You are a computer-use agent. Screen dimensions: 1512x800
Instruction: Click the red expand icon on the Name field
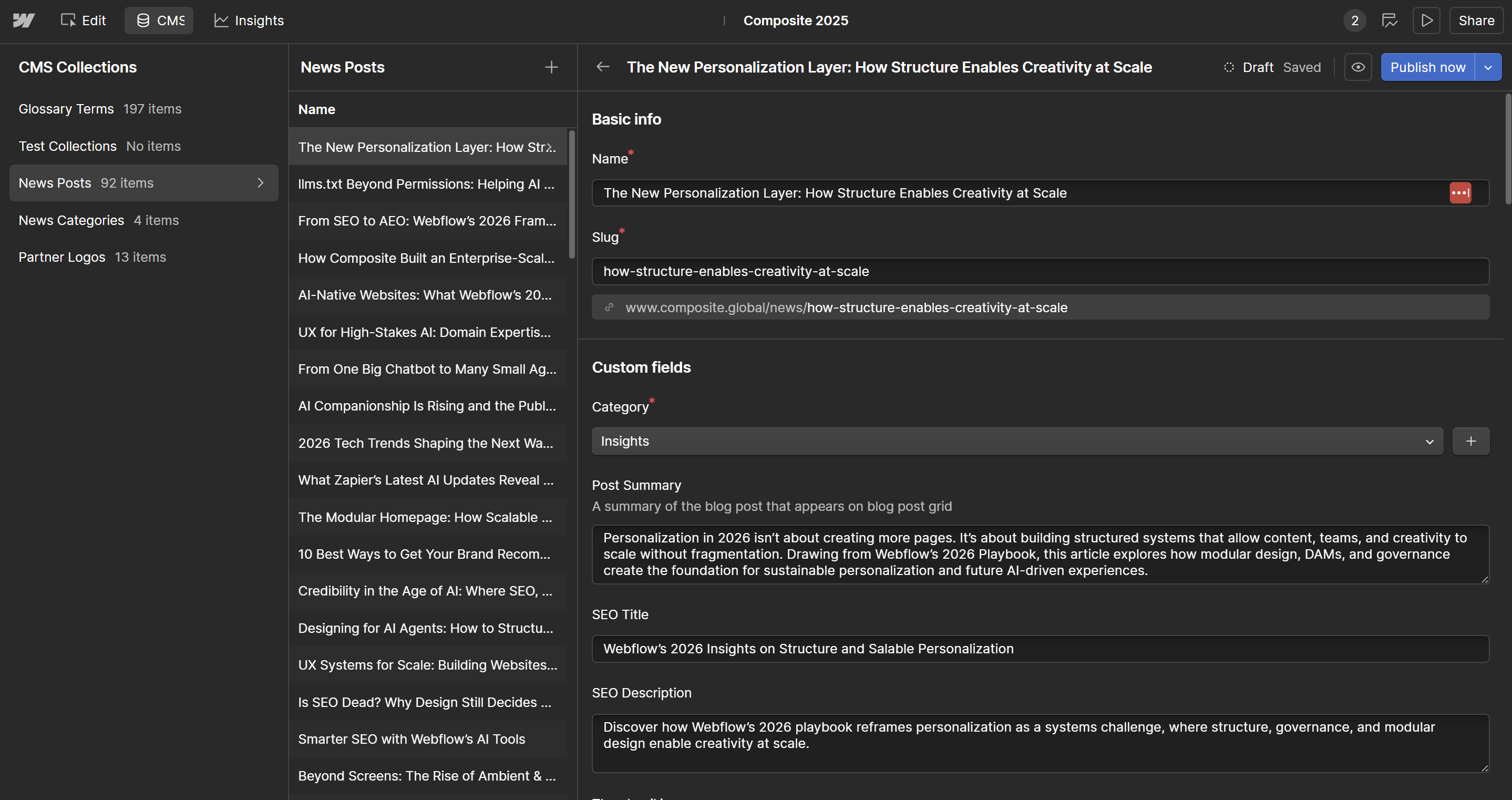coord(1460,192)
